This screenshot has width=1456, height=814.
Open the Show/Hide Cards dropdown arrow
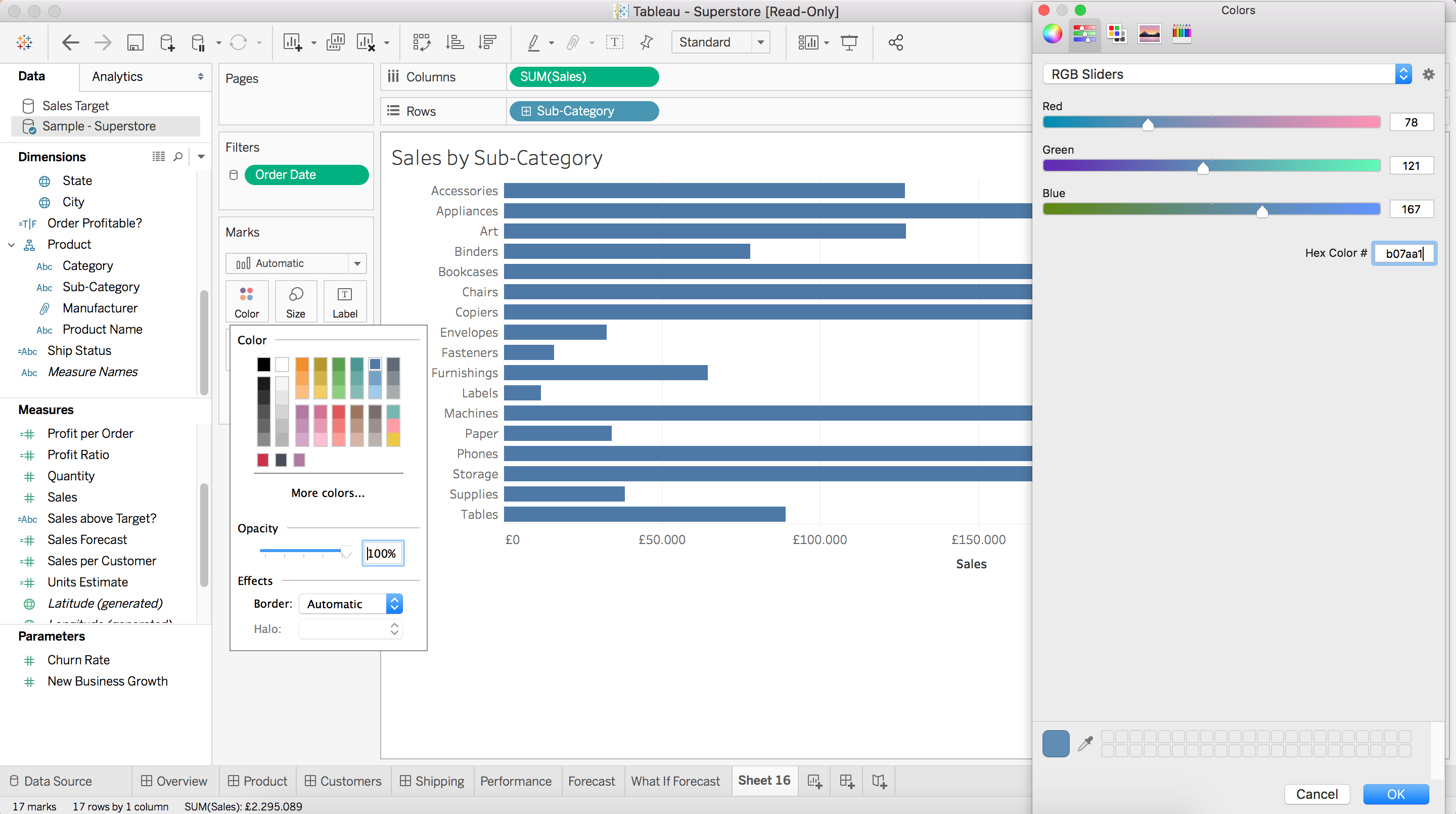[x=827, y=43]
